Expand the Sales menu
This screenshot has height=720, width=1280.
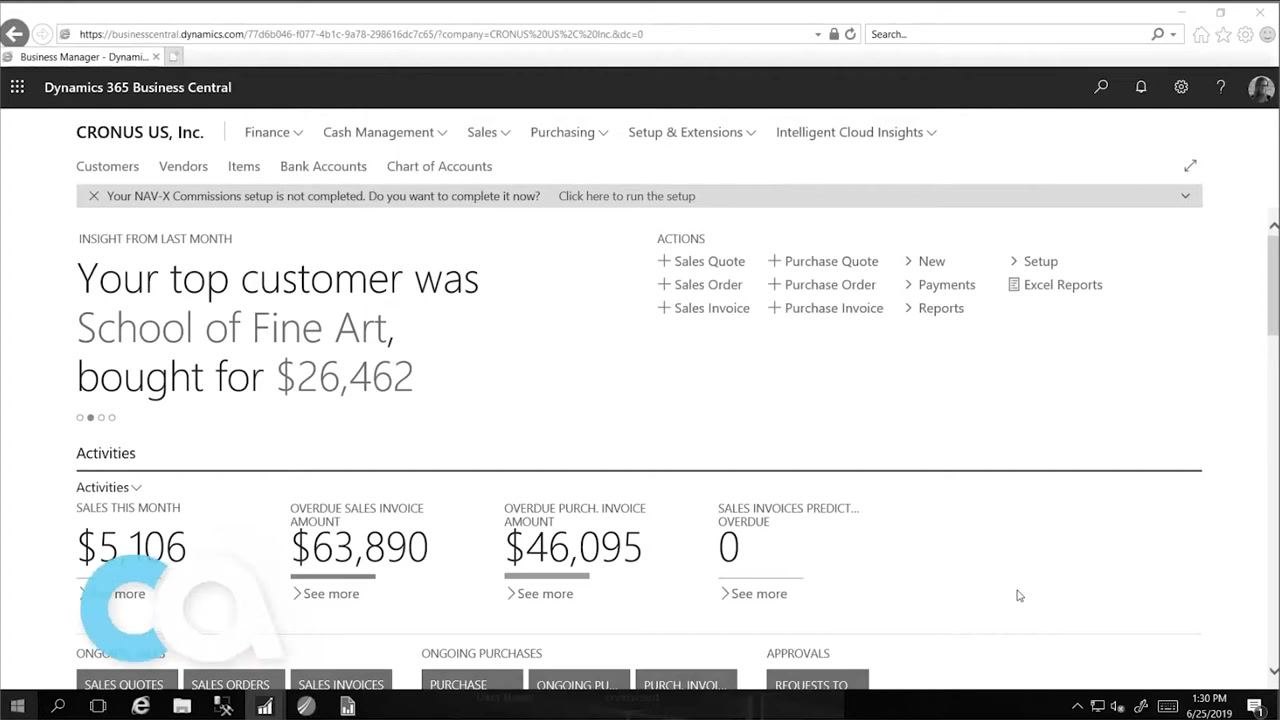pyautogui.click(x=489, y=132)
